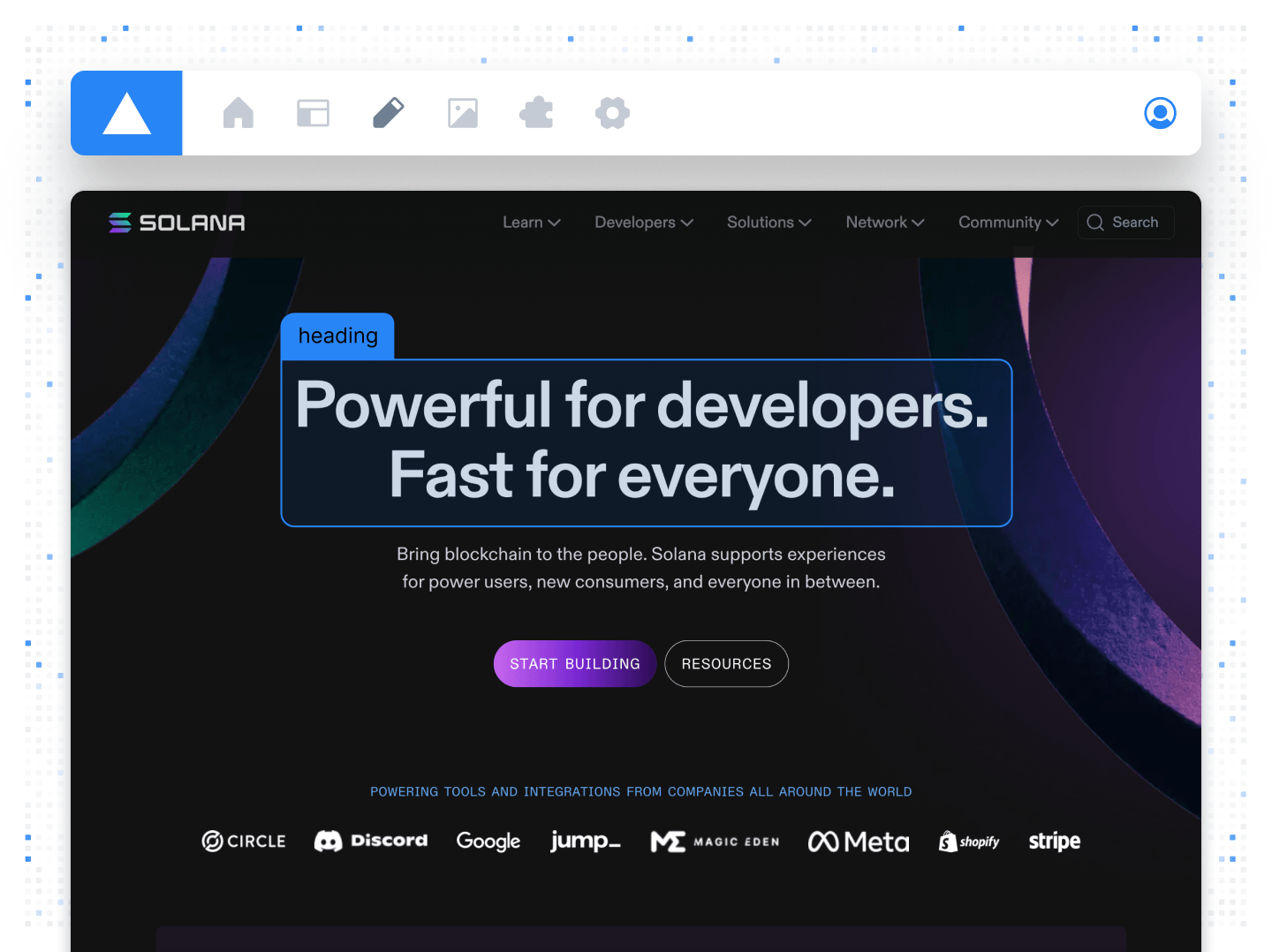Viewport: 1272px width, 952px height.
Task: Click the Solana logo
Action: tap(177, 223)
